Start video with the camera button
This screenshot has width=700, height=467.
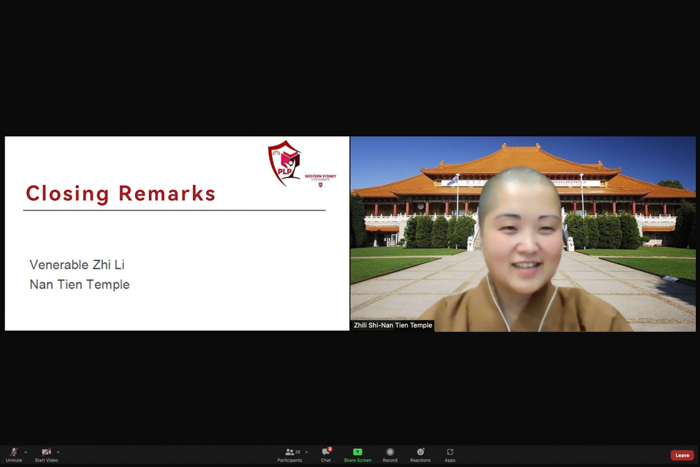(x=46, y=455)
